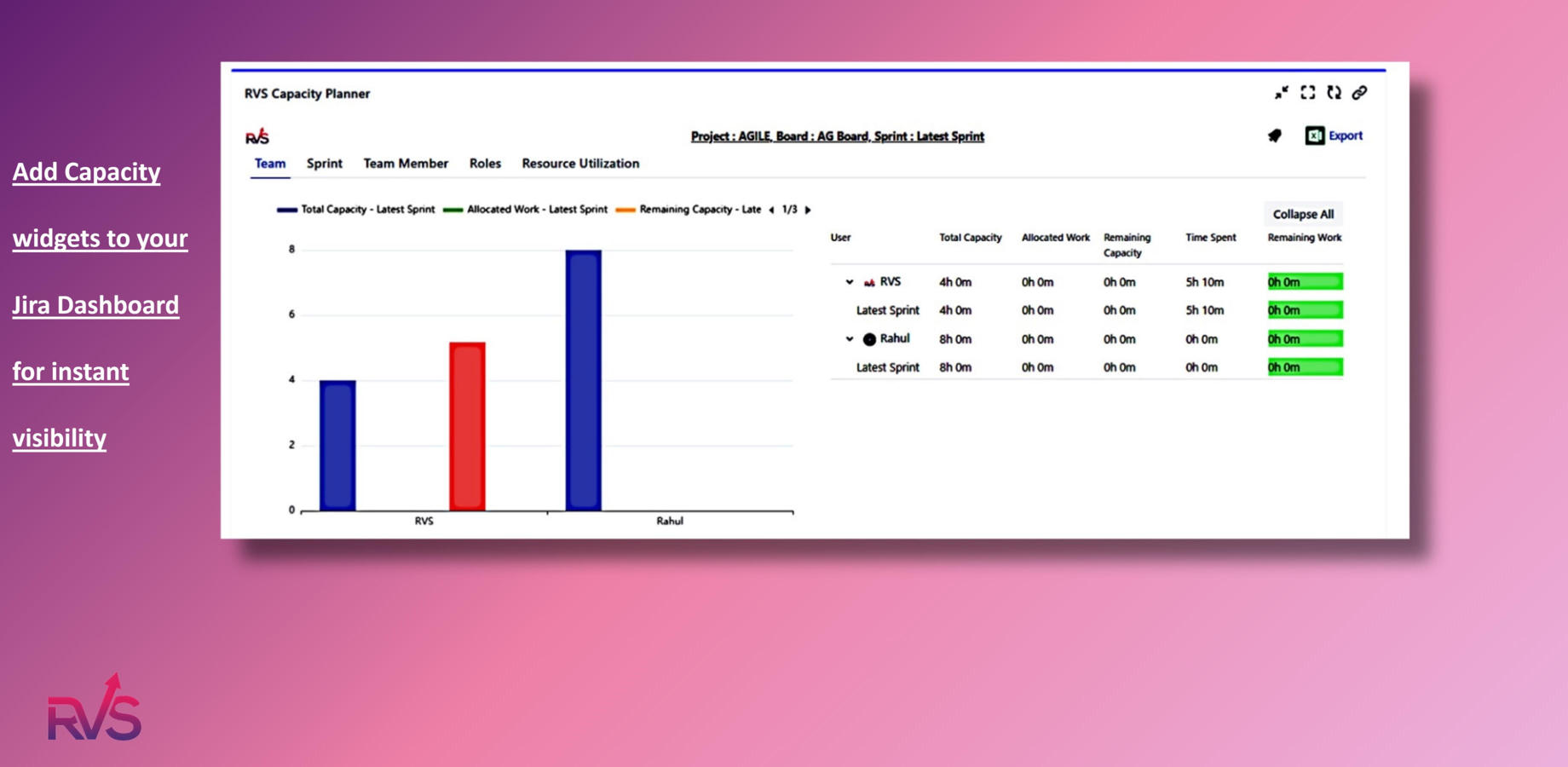Expand gadget to fullscreen
Image resolution: width=1568 pixels, height=767 pixels.
click(x=1307, y=92)
